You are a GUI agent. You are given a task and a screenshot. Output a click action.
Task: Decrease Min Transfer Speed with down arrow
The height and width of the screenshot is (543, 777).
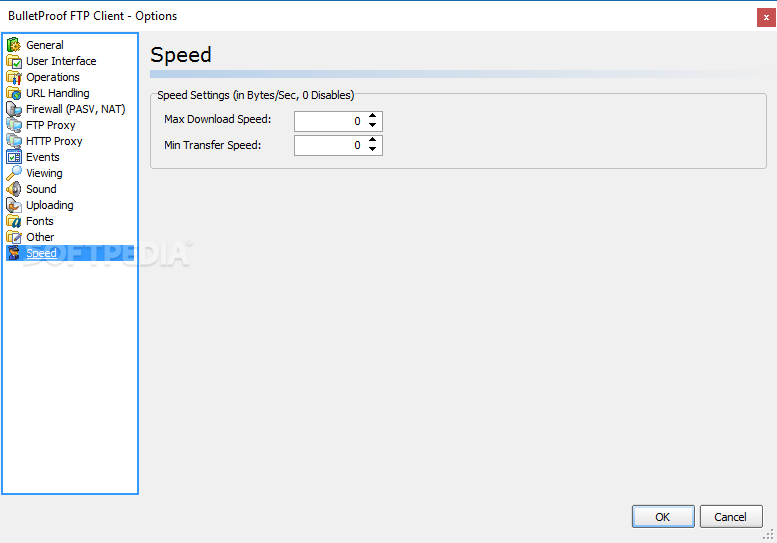(x=373, y=149)
